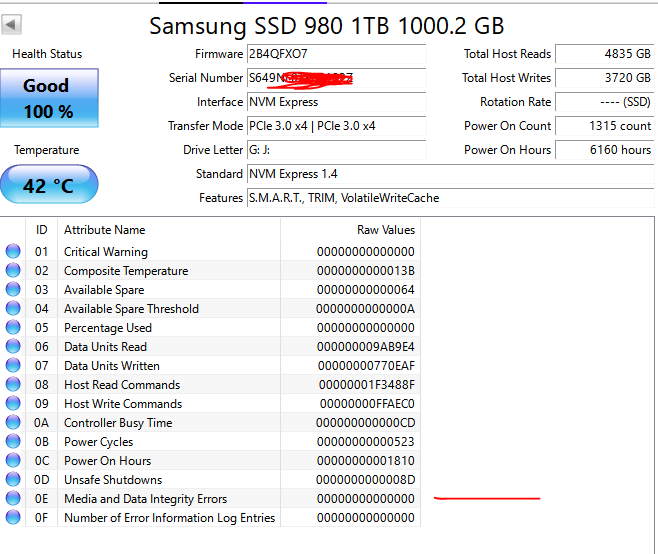Click the blue status orb for Critical Warning
The height and width of the screenshot is (554, 658).
(13, 252)
